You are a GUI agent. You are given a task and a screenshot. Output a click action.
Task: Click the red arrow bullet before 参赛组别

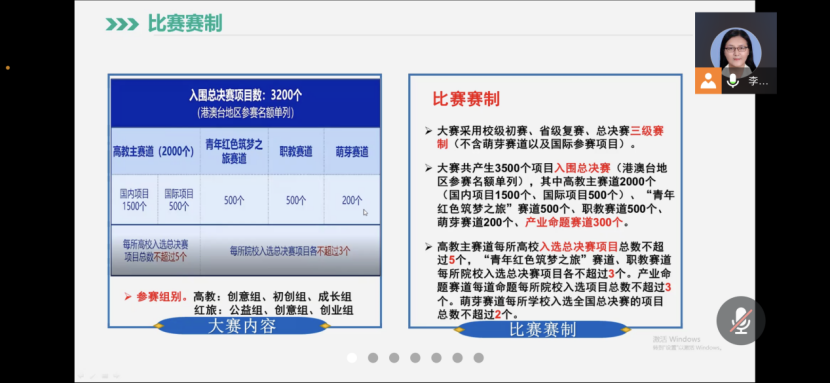[x=128, y=297]
